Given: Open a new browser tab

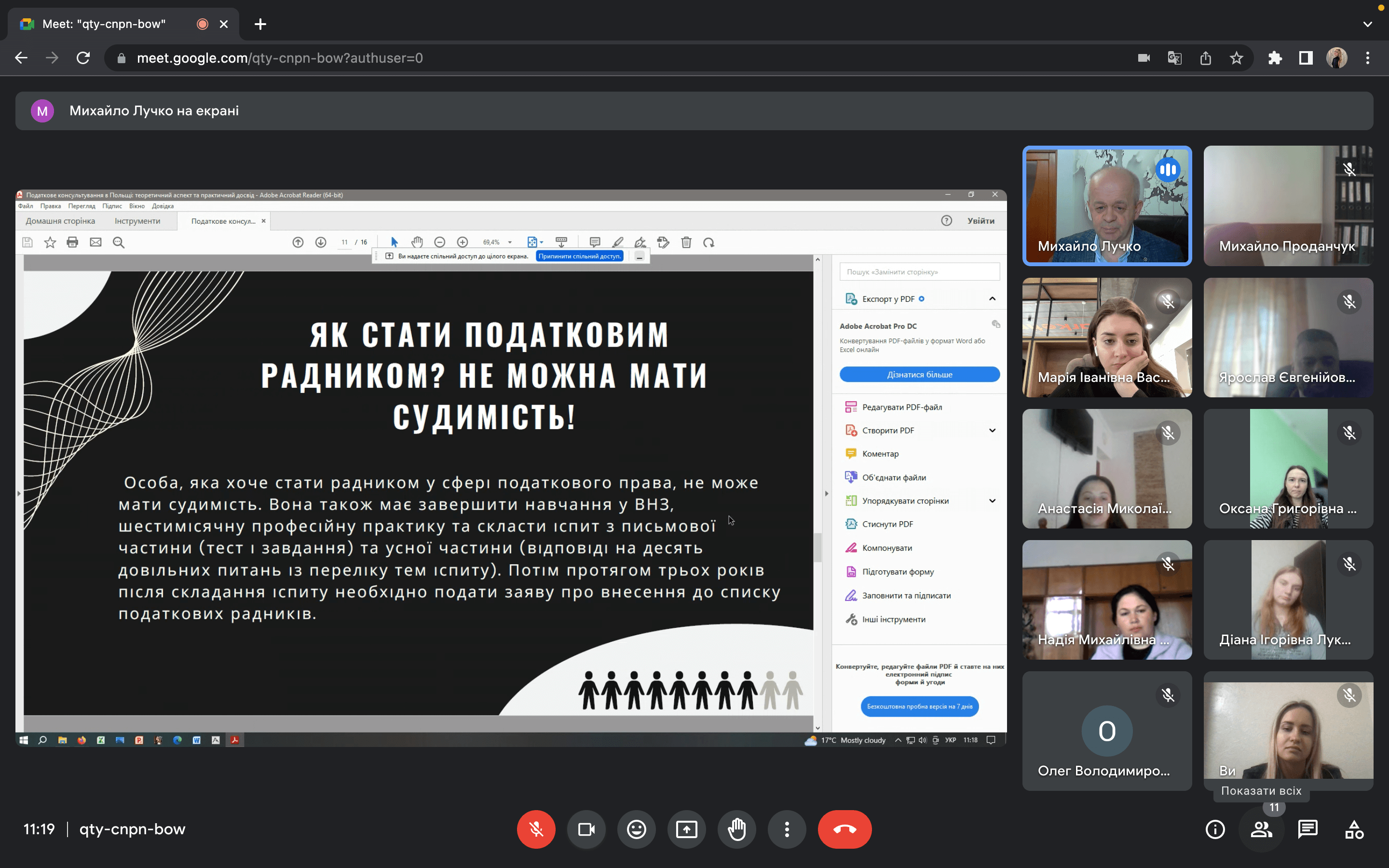Looking at the screenshot, I should pos(260,24).
